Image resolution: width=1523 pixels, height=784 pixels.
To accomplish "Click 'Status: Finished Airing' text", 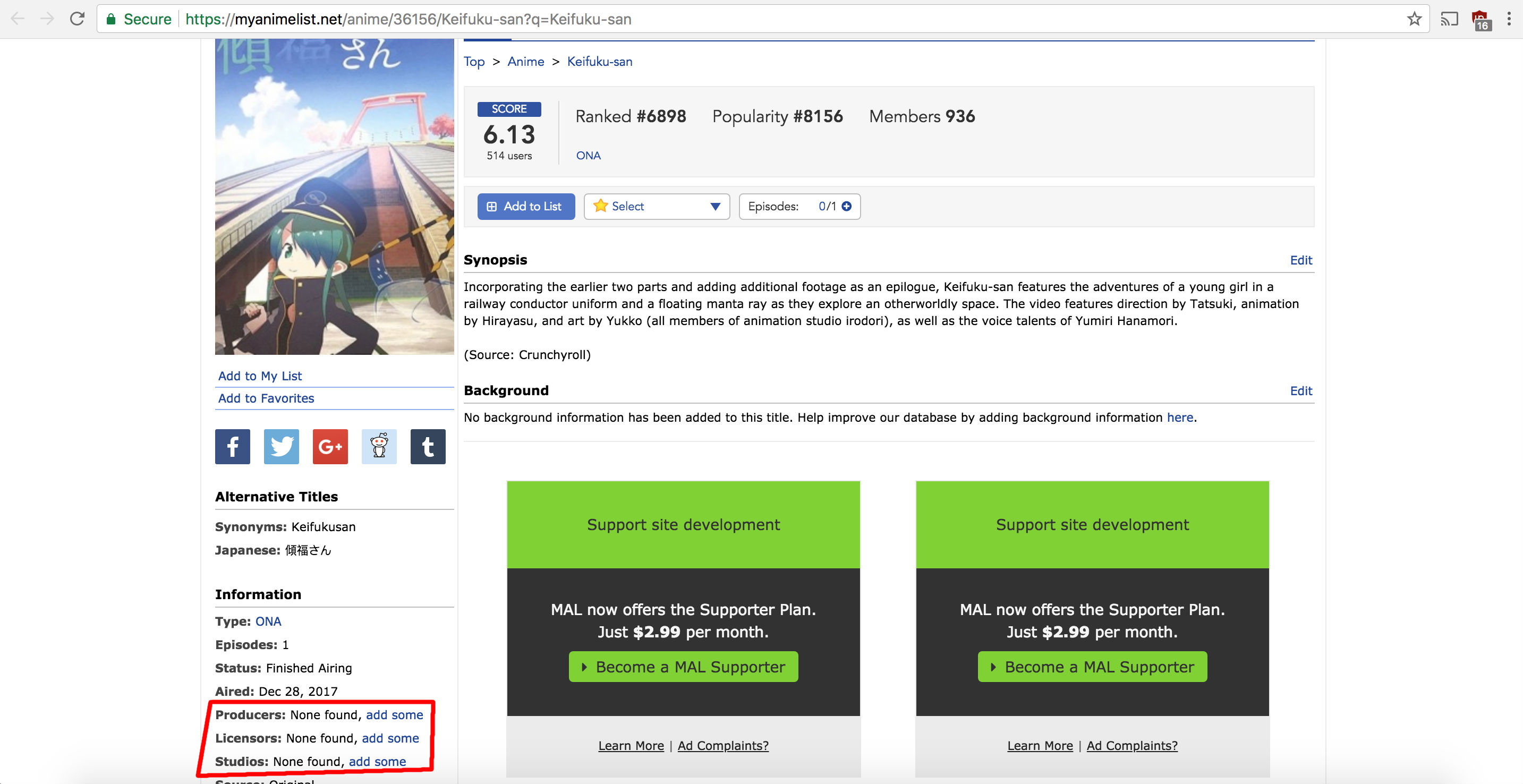I will pos(283,668).
